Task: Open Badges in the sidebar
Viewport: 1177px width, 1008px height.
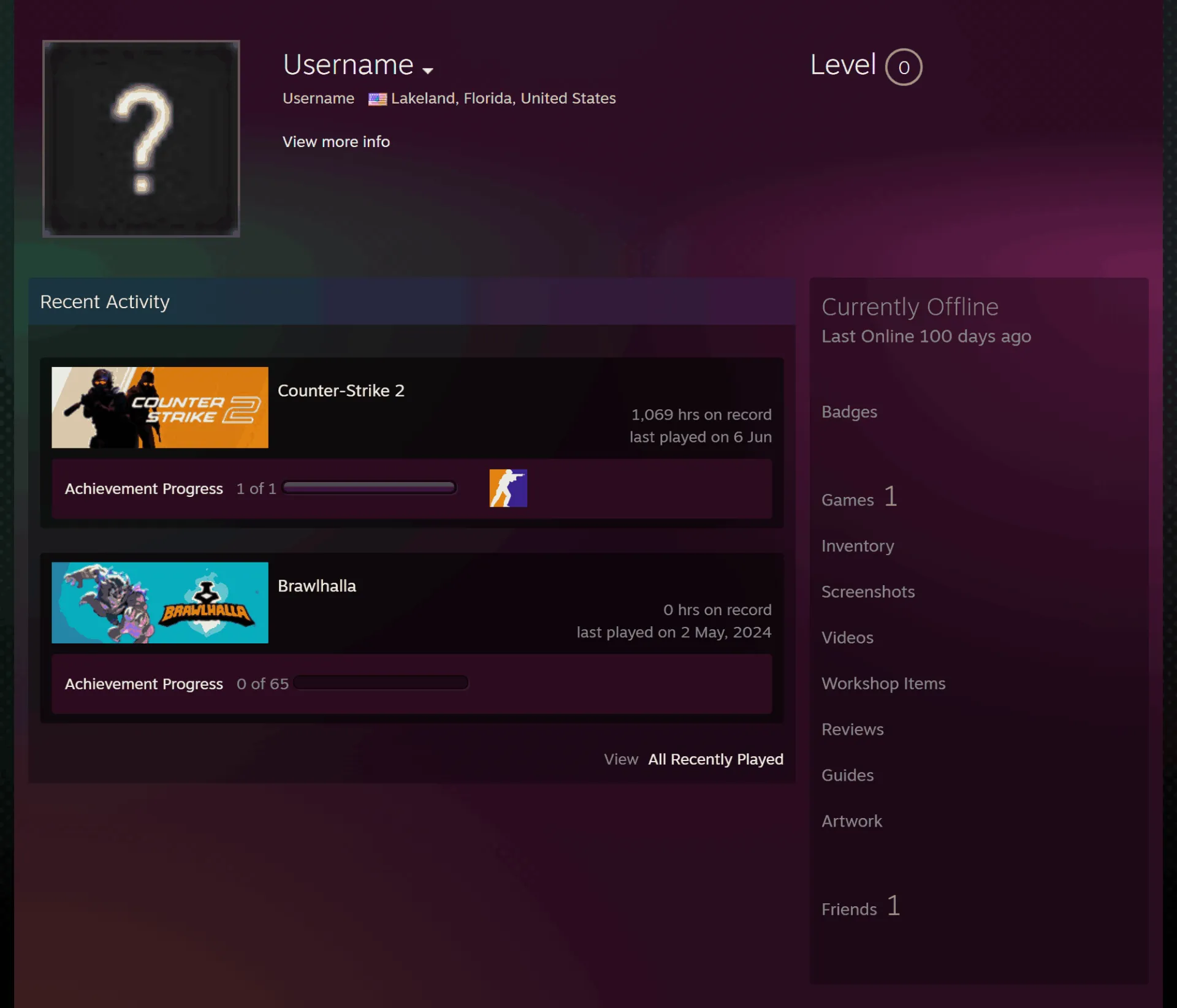Action: 849,412
